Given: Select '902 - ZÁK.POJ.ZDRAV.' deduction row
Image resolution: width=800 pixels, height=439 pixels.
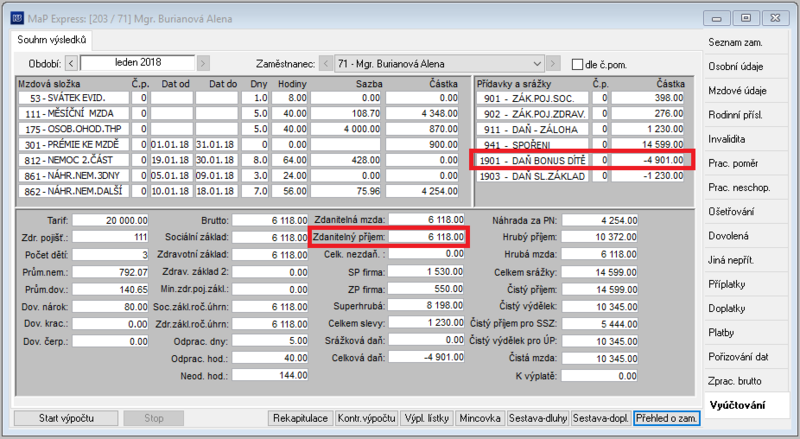Looking at the screenshot, I should 581,113.
